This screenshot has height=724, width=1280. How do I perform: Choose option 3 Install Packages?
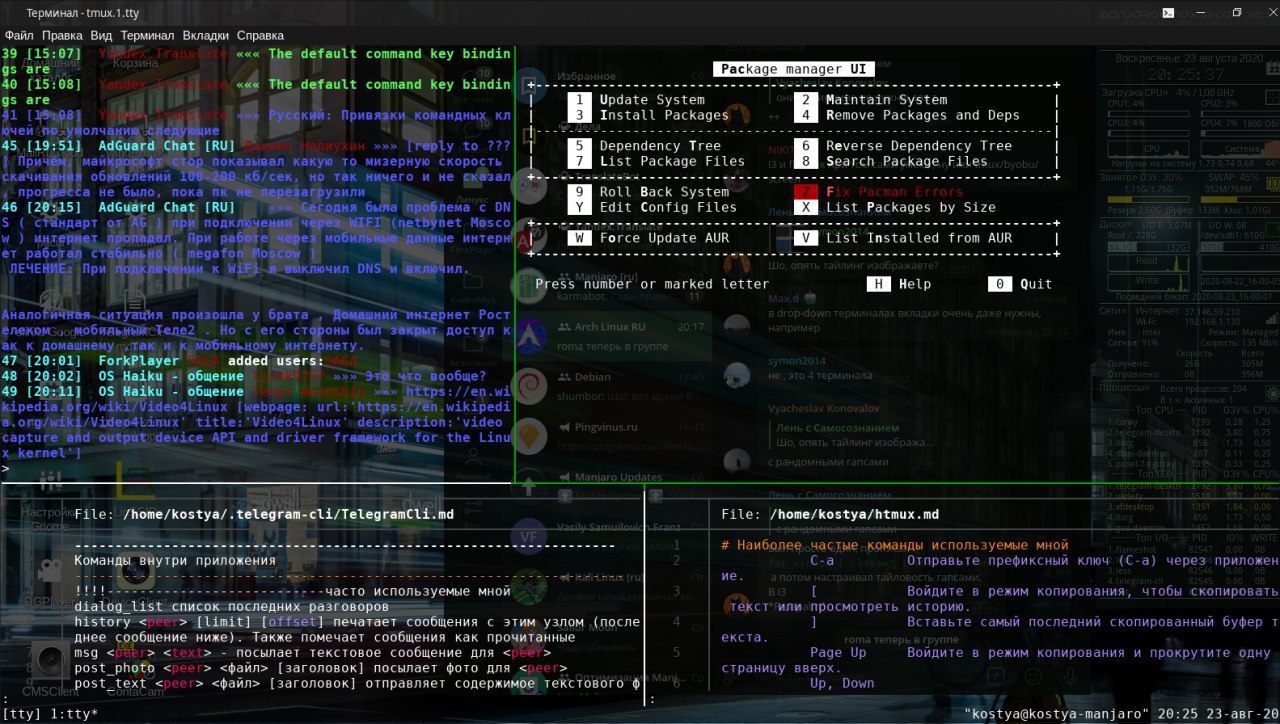tap(649, 115)
